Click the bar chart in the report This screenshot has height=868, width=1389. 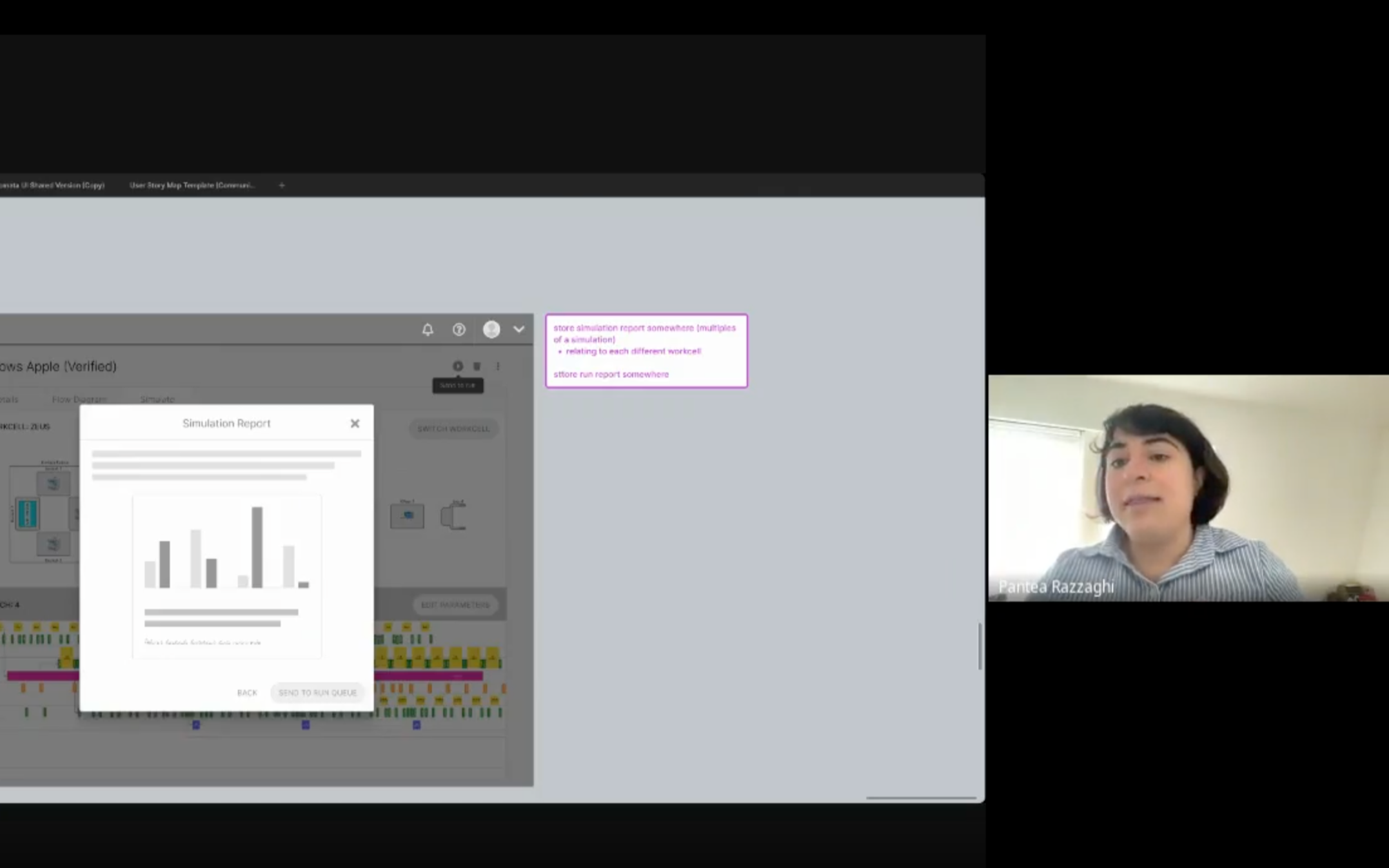click(226, 548)
